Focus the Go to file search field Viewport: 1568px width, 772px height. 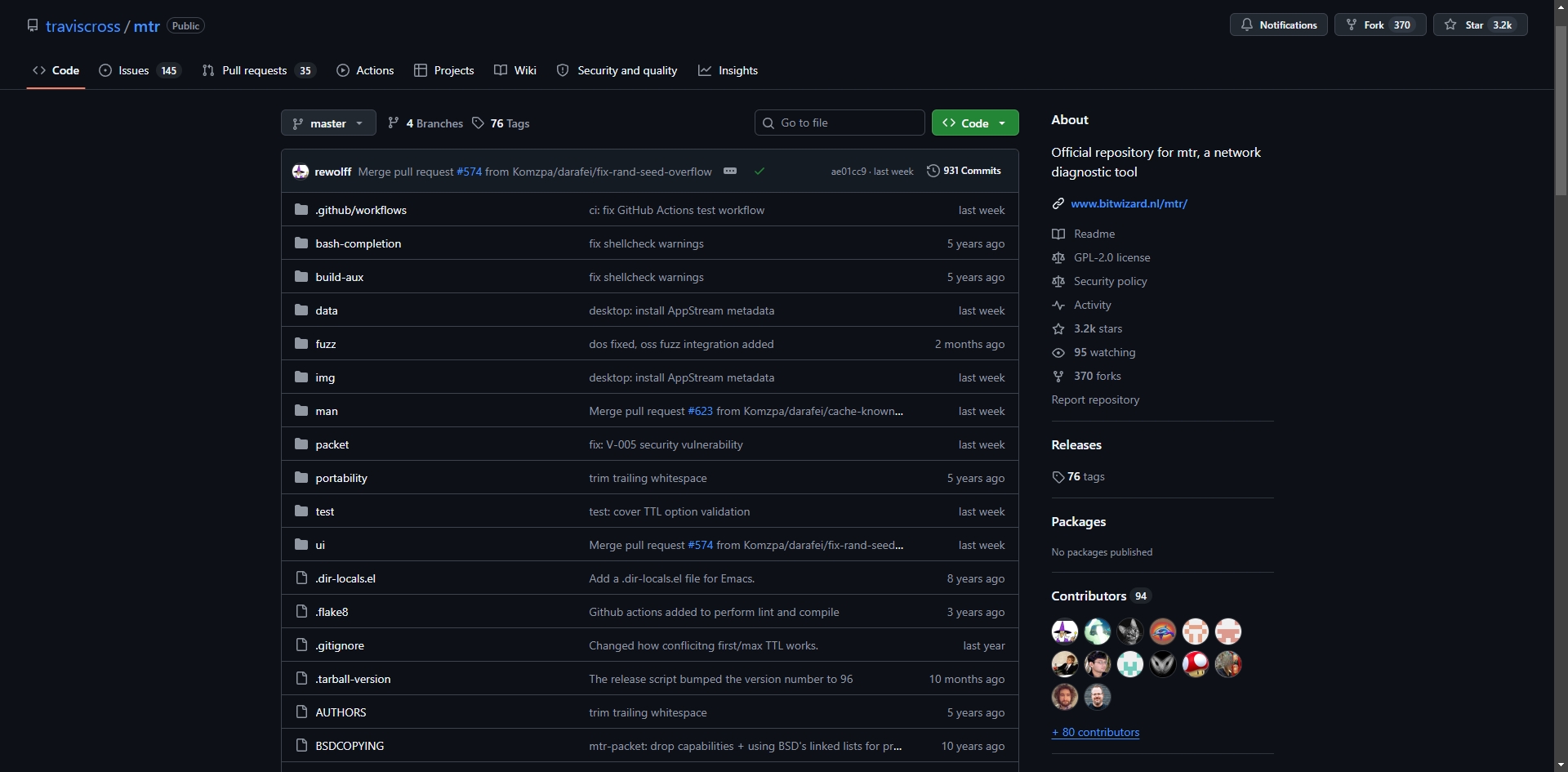tap(840, 123)
